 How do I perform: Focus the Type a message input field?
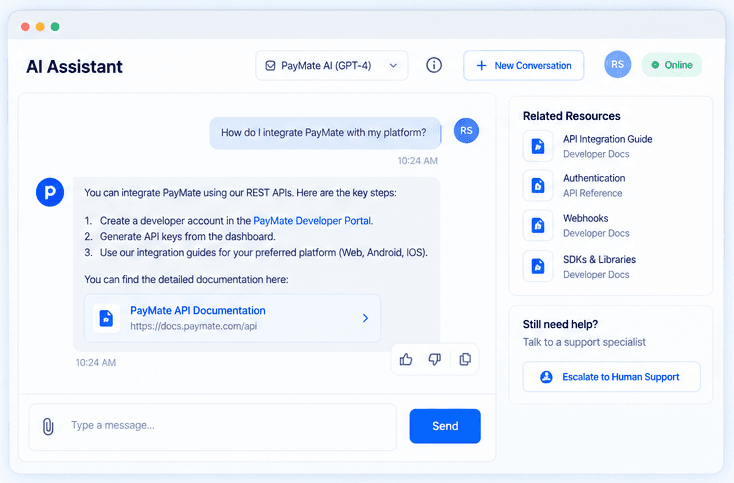click(213, 427)
